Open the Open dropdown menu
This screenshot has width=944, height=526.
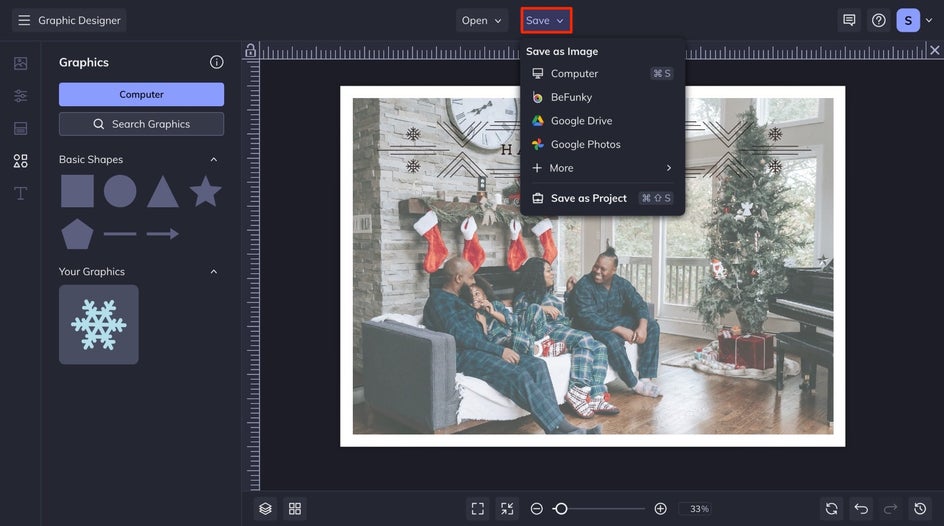481,20
